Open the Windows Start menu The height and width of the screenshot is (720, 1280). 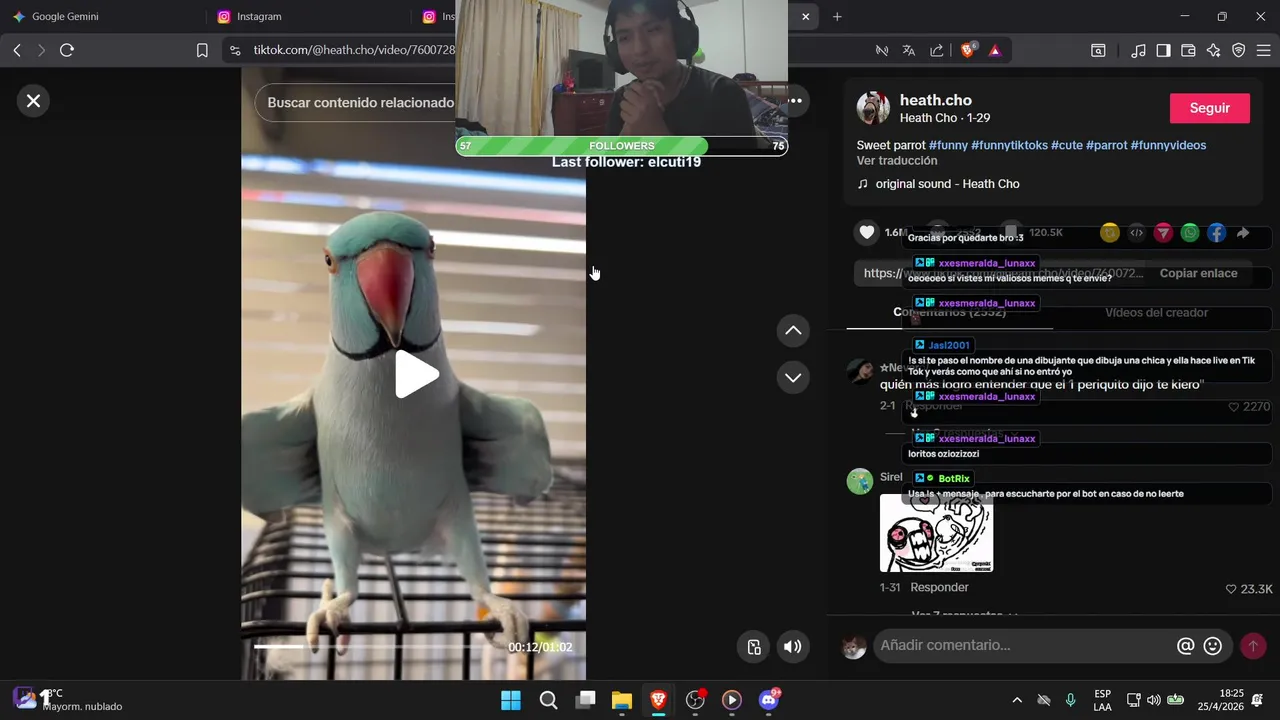511,700
